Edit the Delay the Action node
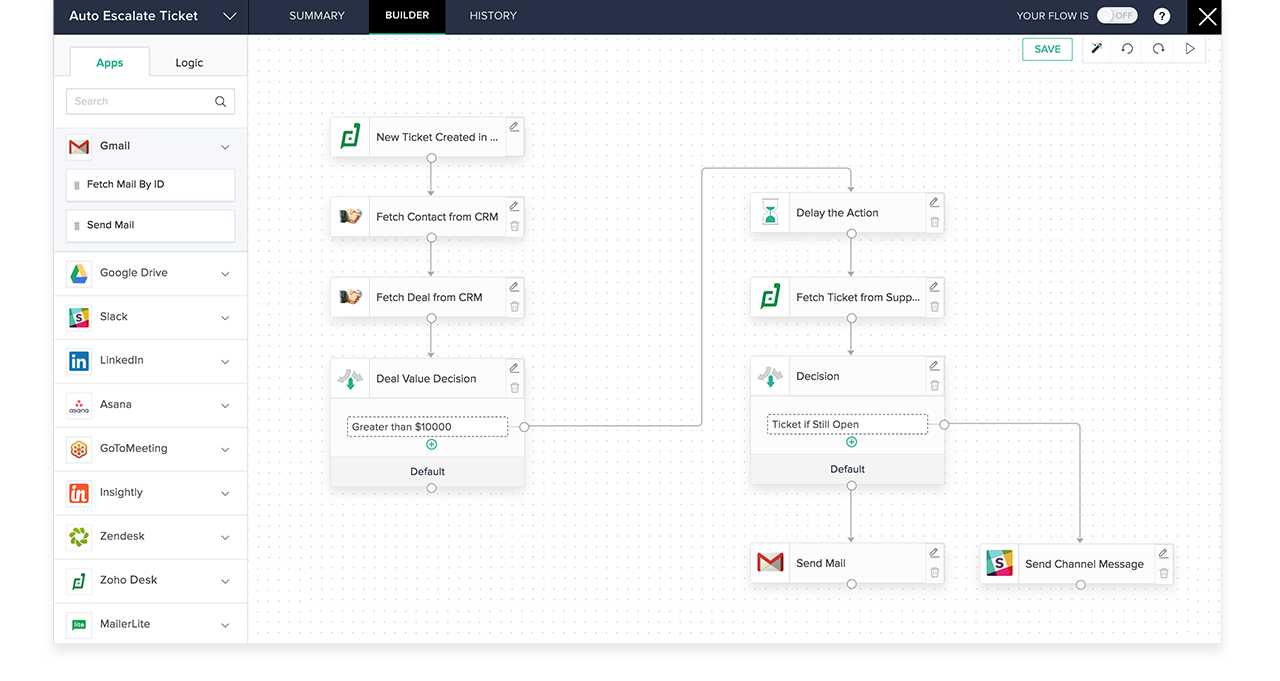Image resolution: width=1280 pixels, height=681 pixels. (933, 199)
